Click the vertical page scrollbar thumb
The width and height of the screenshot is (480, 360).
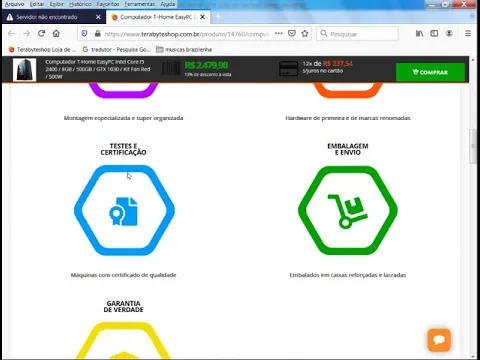473,146
